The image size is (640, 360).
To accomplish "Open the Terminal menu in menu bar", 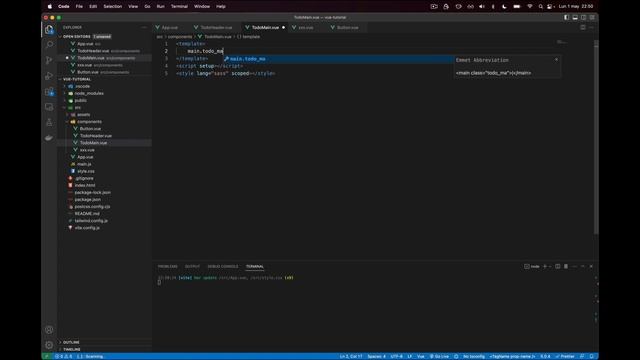I will [x=179, y=7].
